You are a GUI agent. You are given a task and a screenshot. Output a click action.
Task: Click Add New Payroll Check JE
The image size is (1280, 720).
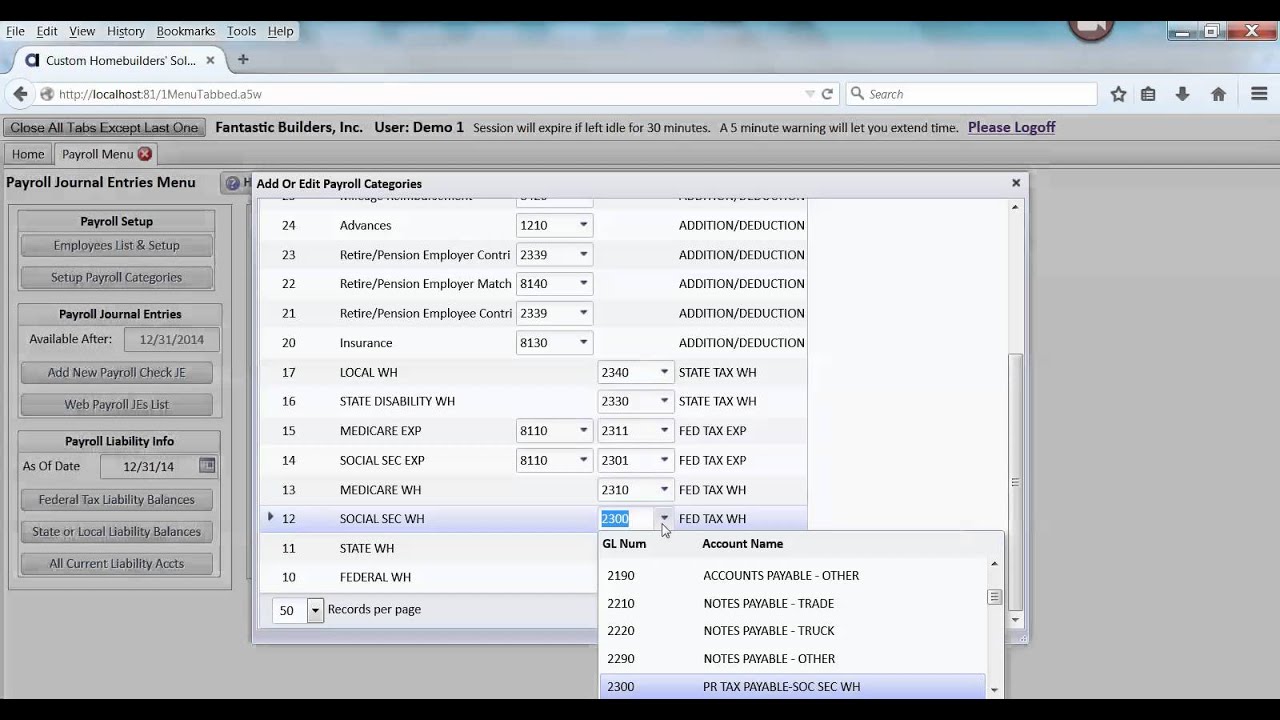[x=117, y=372]
